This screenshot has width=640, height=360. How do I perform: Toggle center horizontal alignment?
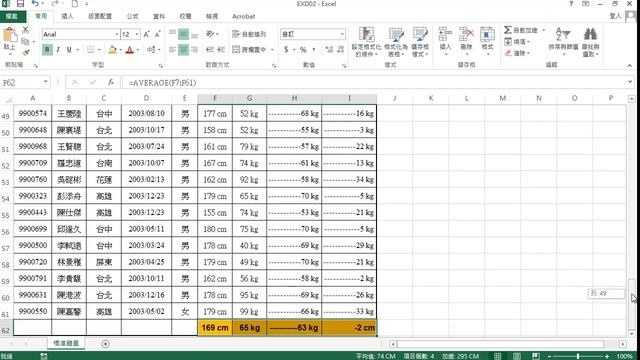pos(183,50)
